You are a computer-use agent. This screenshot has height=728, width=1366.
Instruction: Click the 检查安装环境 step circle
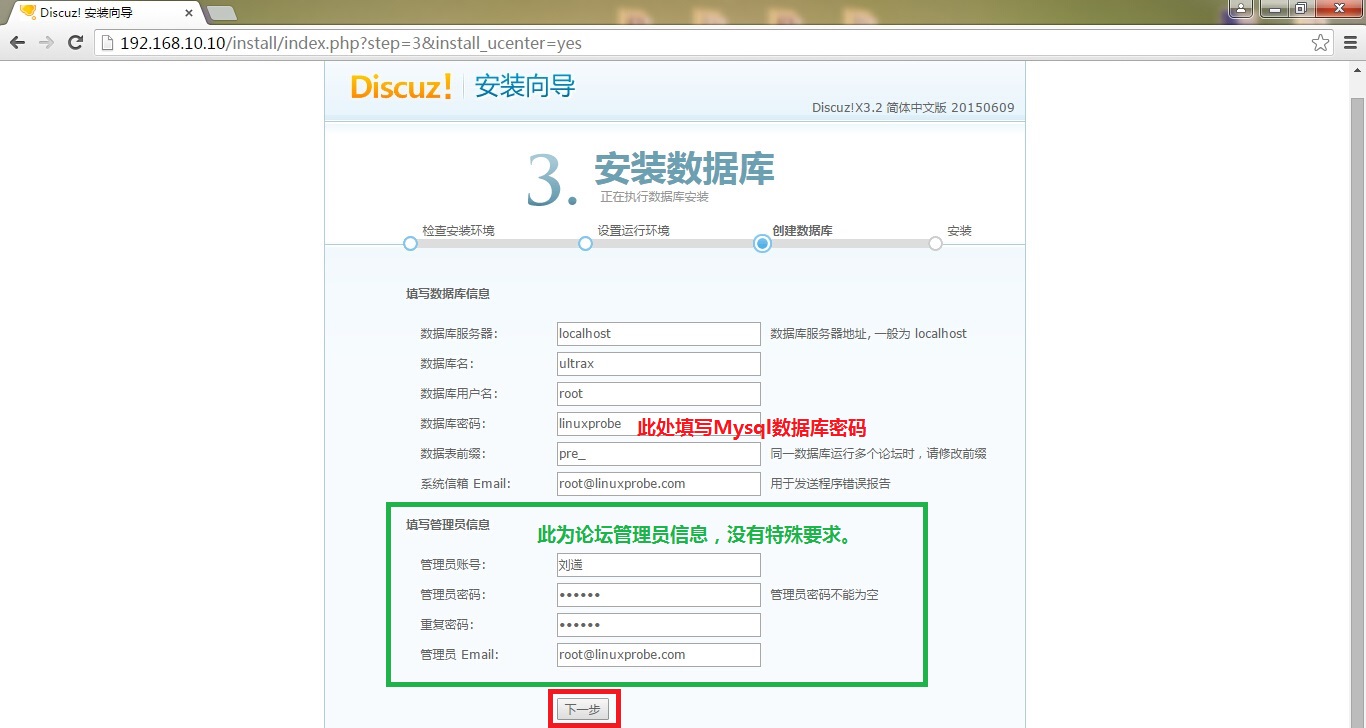410,243
